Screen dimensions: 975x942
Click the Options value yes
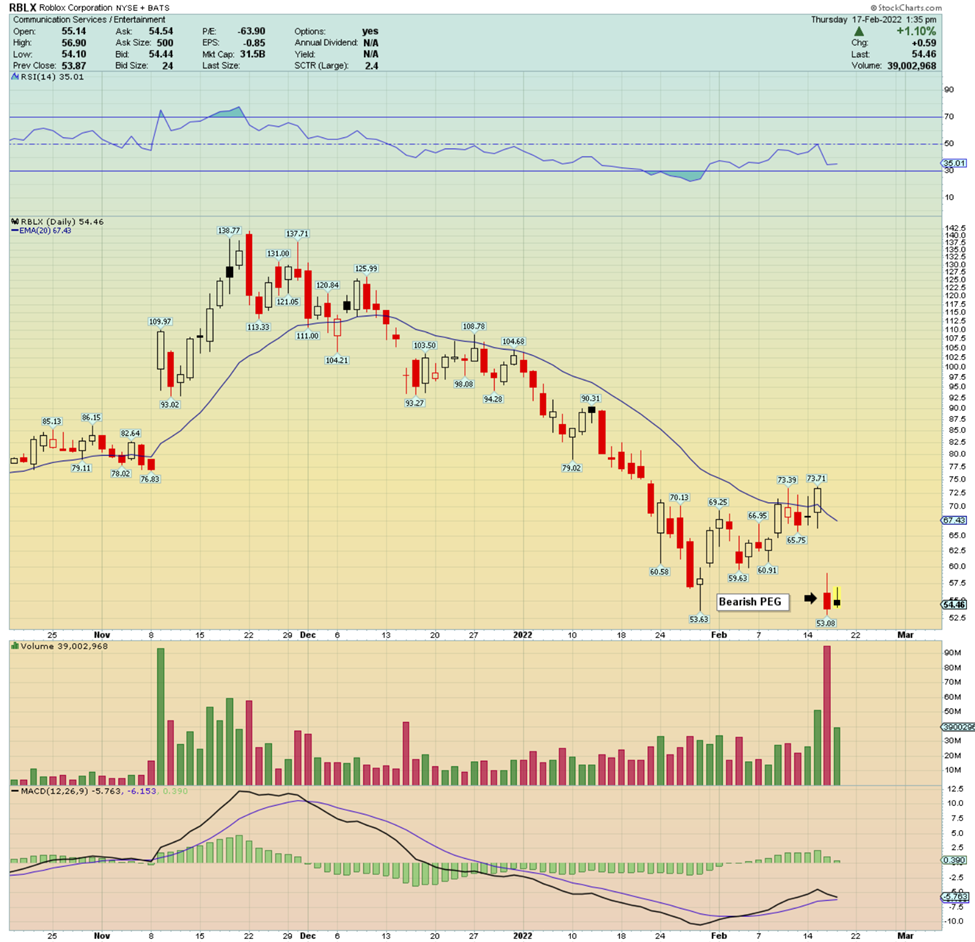point(370,31)
